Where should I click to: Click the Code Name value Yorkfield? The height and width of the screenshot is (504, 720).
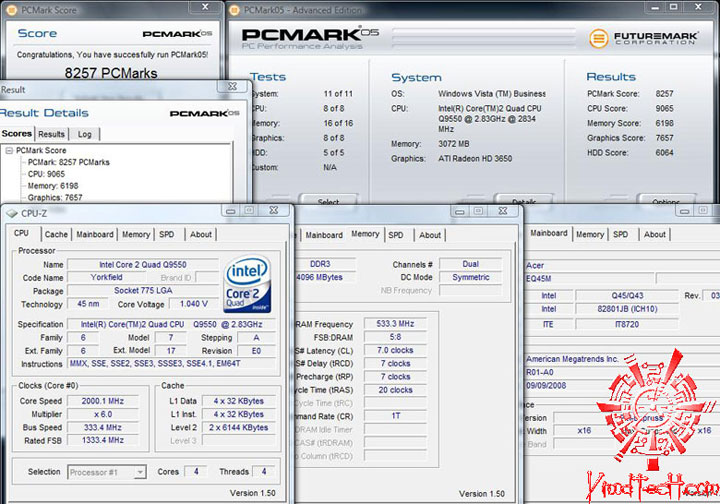(x=107, y=277)
